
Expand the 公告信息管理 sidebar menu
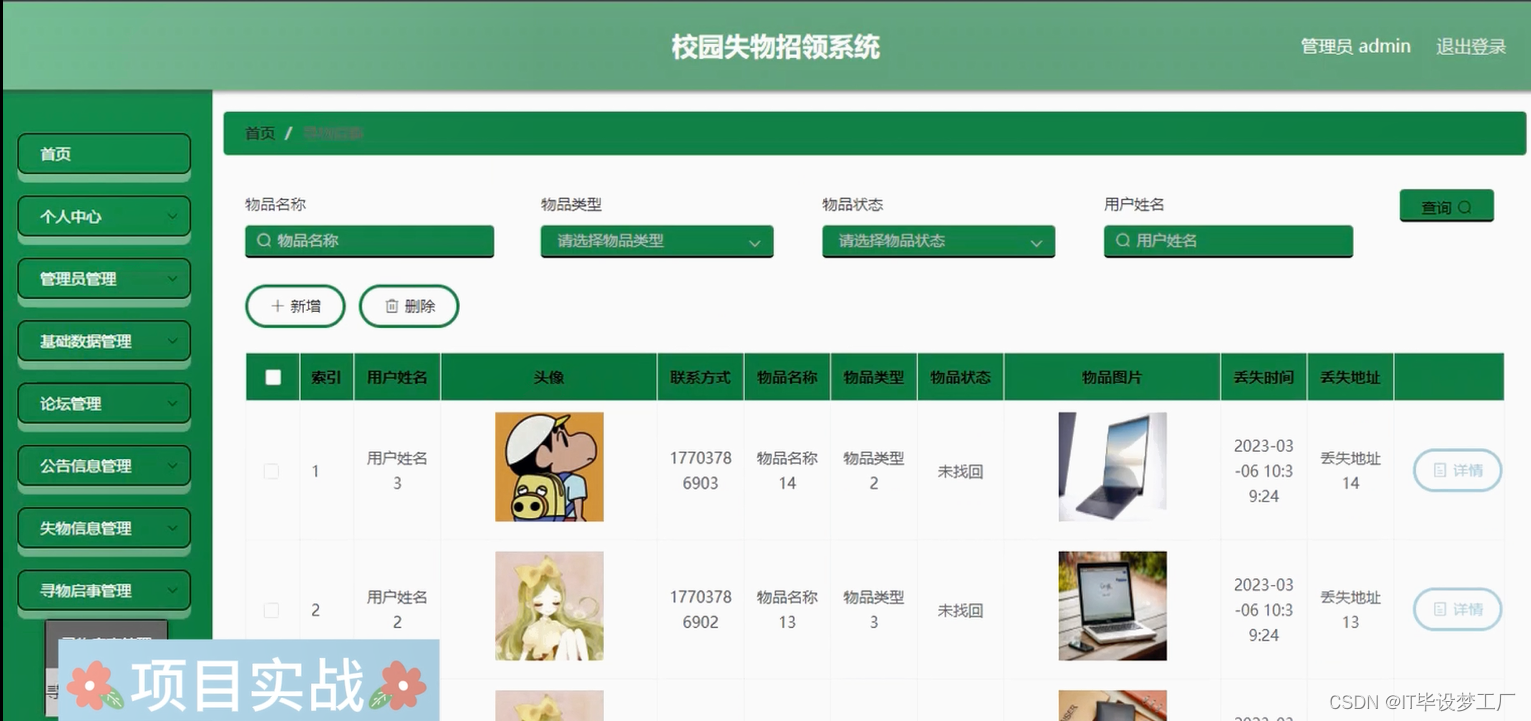(x=104, y=466)
